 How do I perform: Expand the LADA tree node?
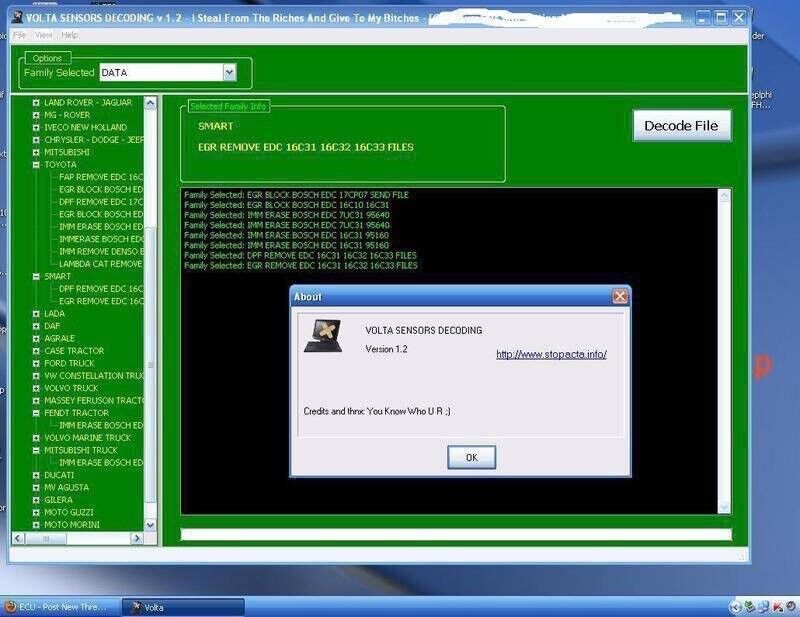point(36,314)
